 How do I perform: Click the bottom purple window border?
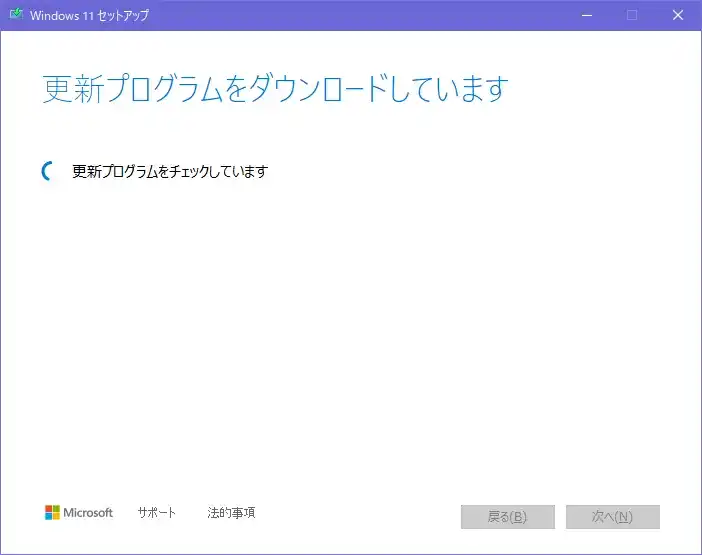350,552
